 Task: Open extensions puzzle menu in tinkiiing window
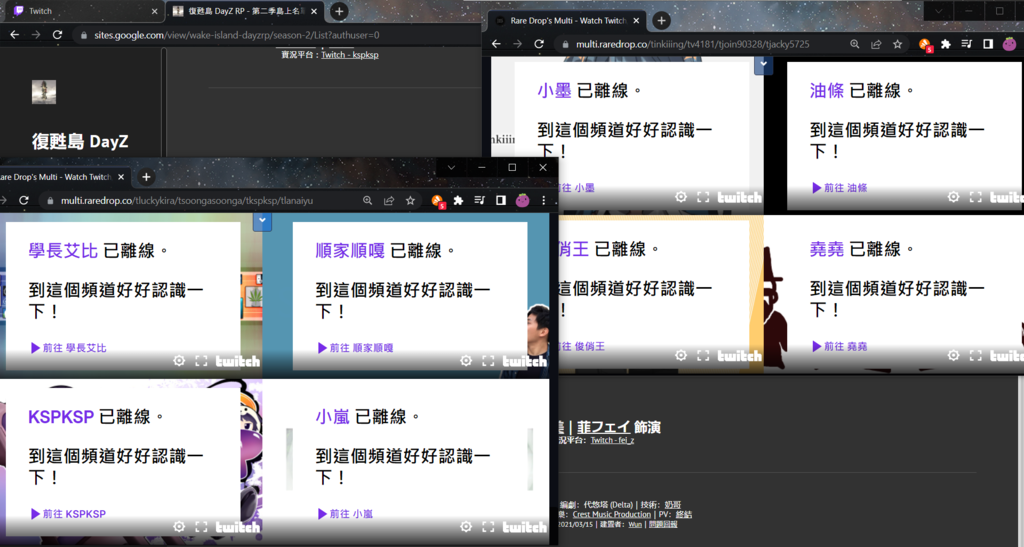(946, 44)
